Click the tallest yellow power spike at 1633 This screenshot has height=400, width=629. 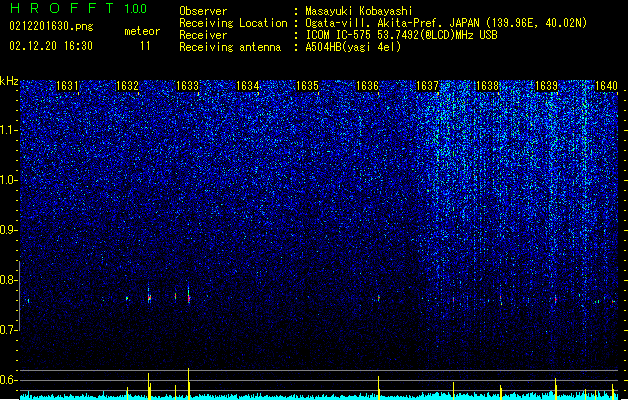(x=189, y=384)
